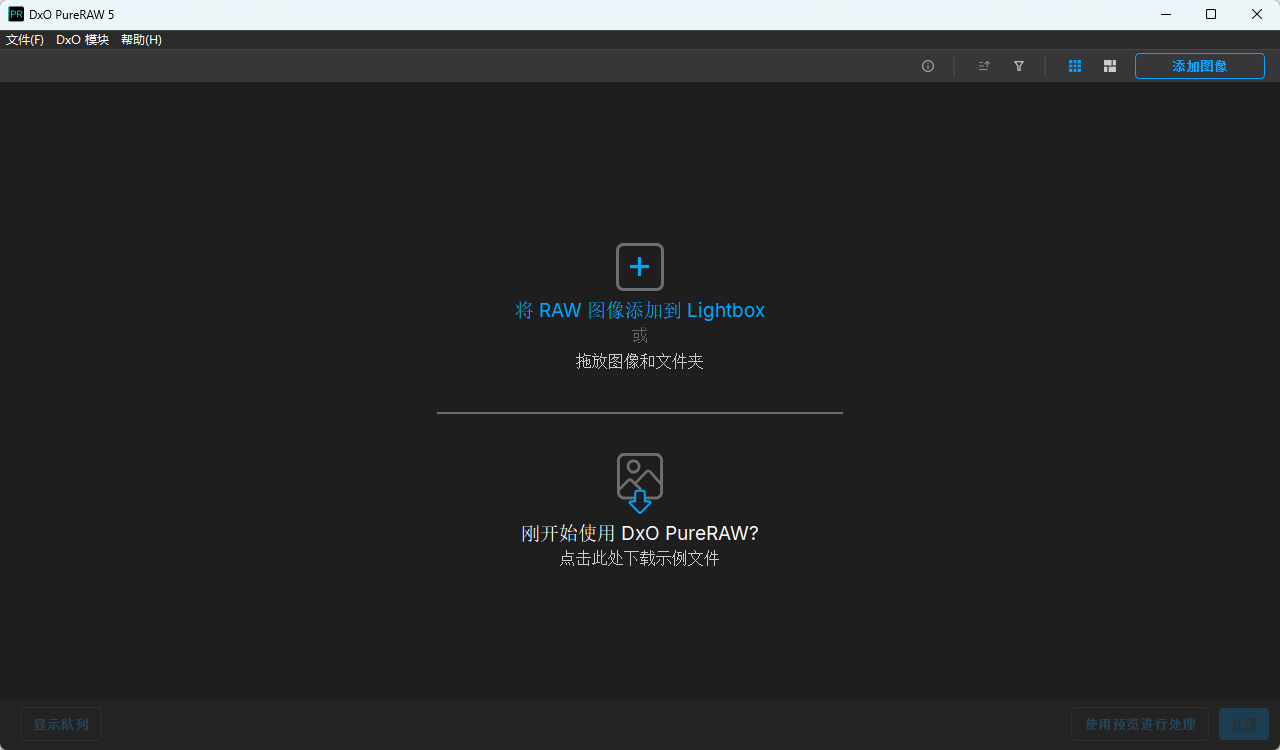Click the download sample images icon
Image resolution: width=1280 pixels, height=750 pixels.
(x=640, y=483)
